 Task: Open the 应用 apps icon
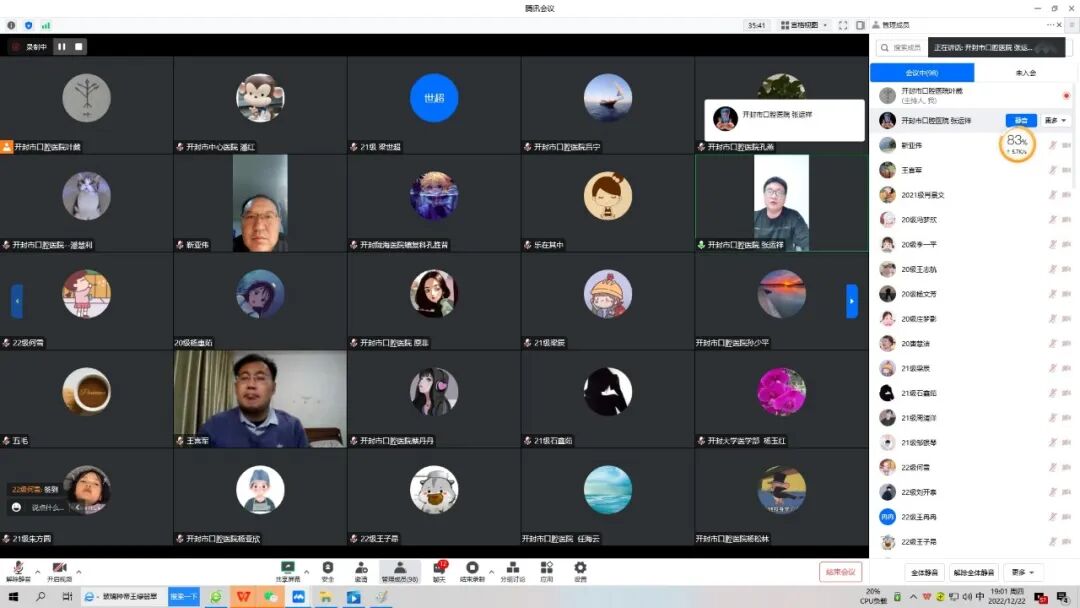tap(546, 571)
